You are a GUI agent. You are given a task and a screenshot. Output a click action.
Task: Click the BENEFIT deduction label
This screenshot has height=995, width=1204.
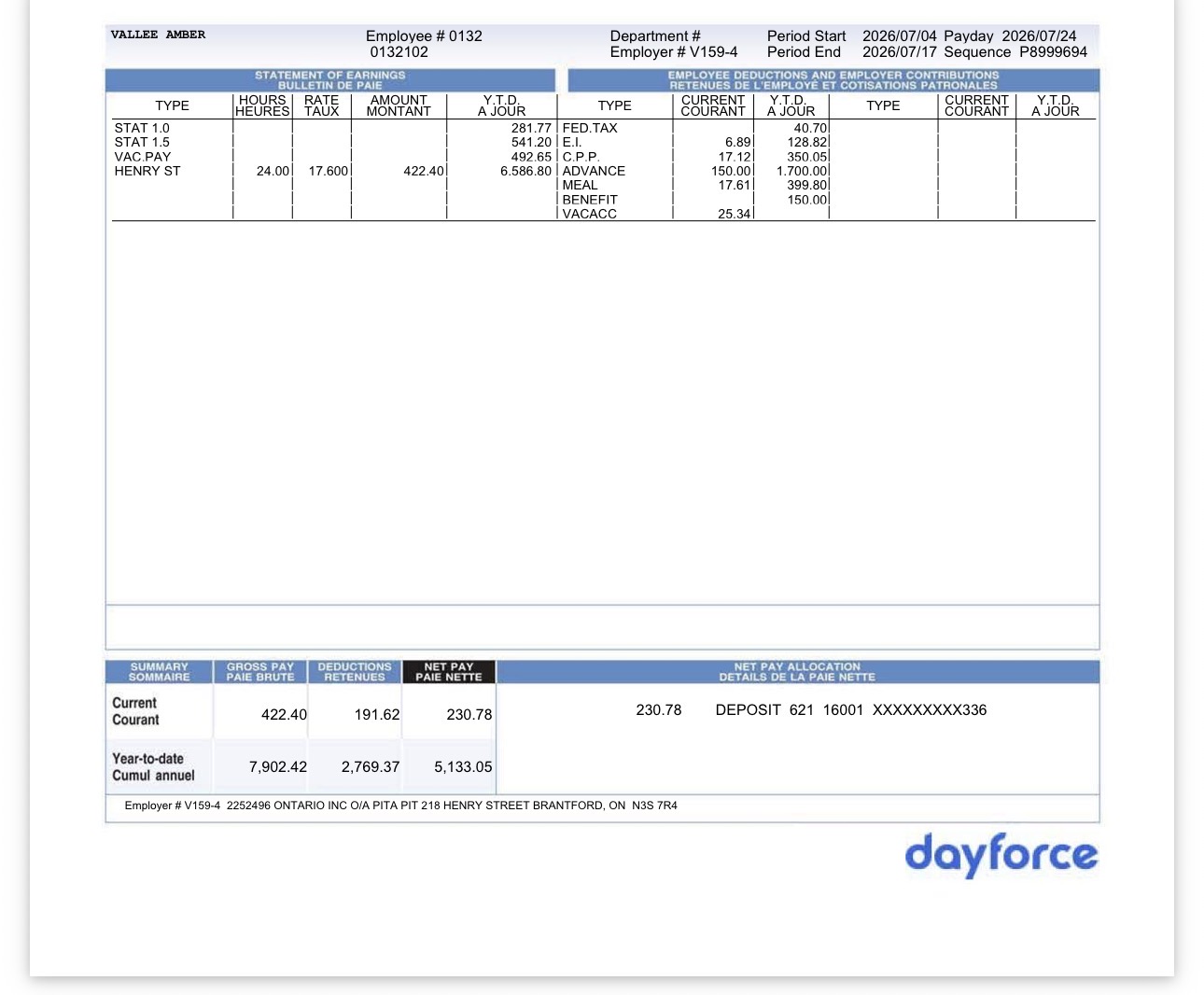coord(590,200)
